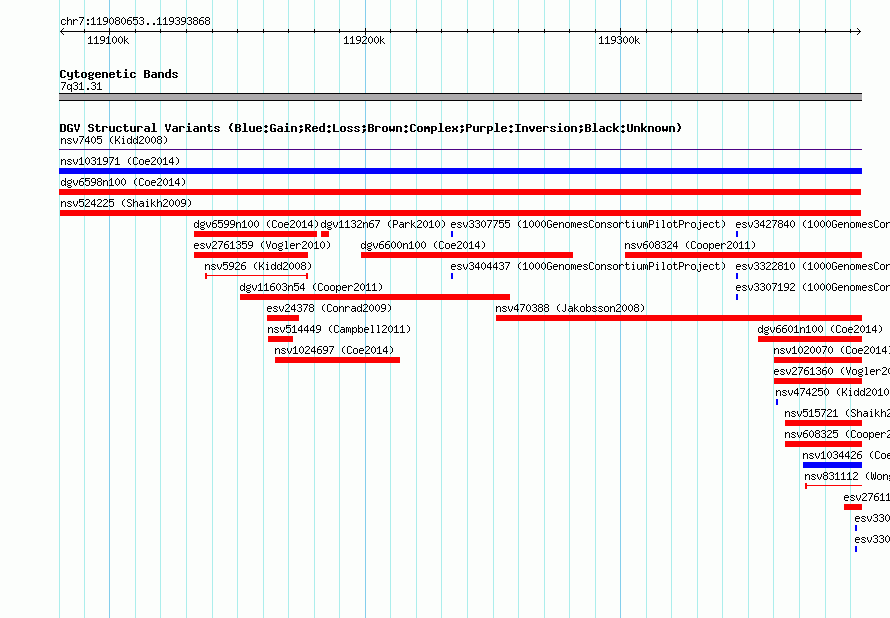Click the nsv5926 (Kidd2008) thin red span
Screen dimensions: 890x618
257,276
